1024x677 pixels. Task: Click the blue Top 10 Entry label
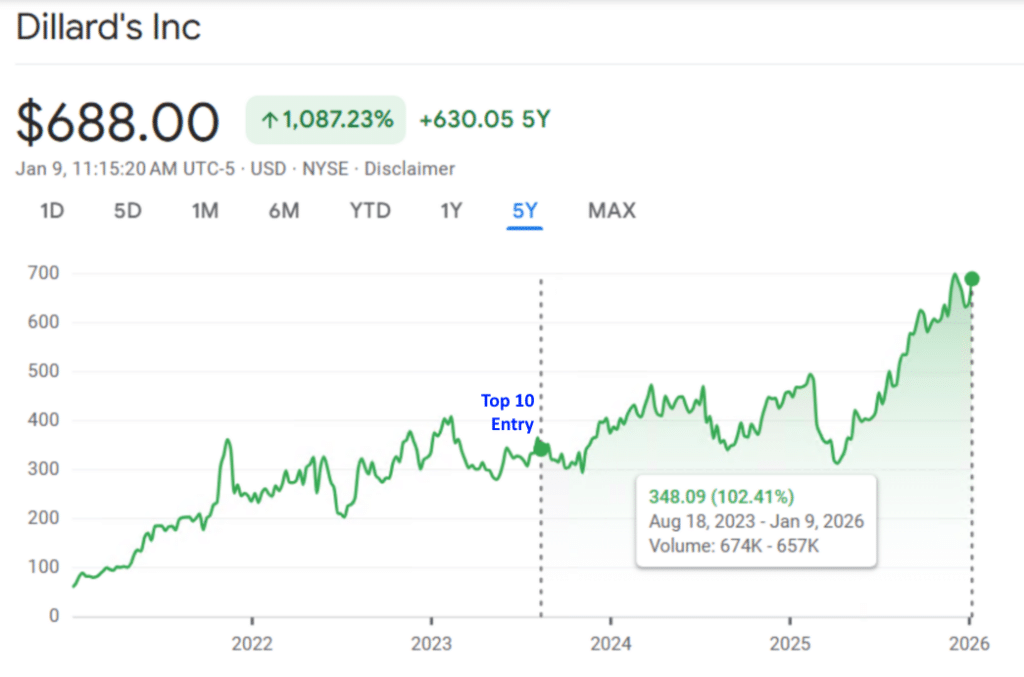pos(508,412)
